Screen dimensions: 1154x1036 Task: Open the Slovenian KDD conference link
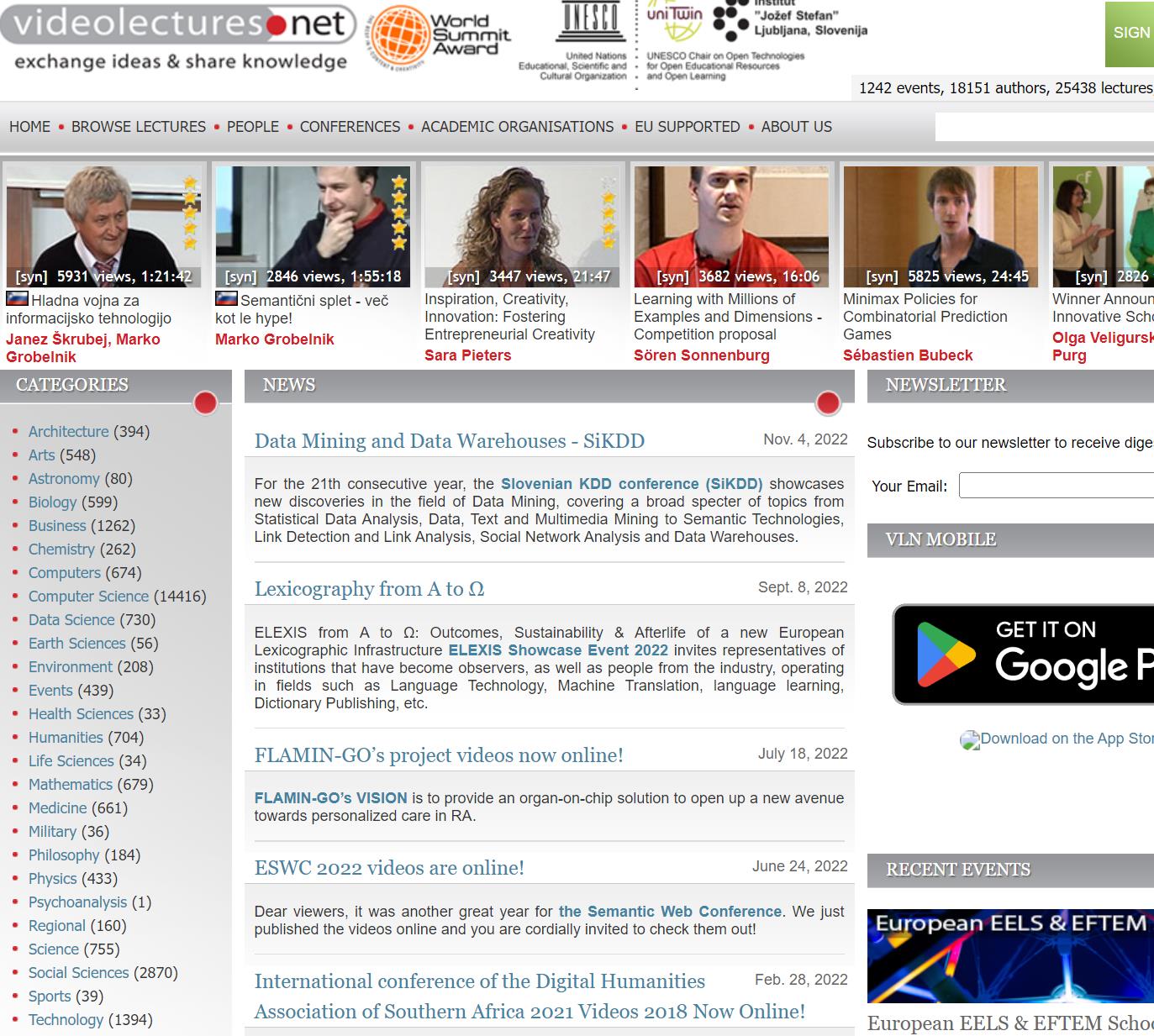pos(631,484)
